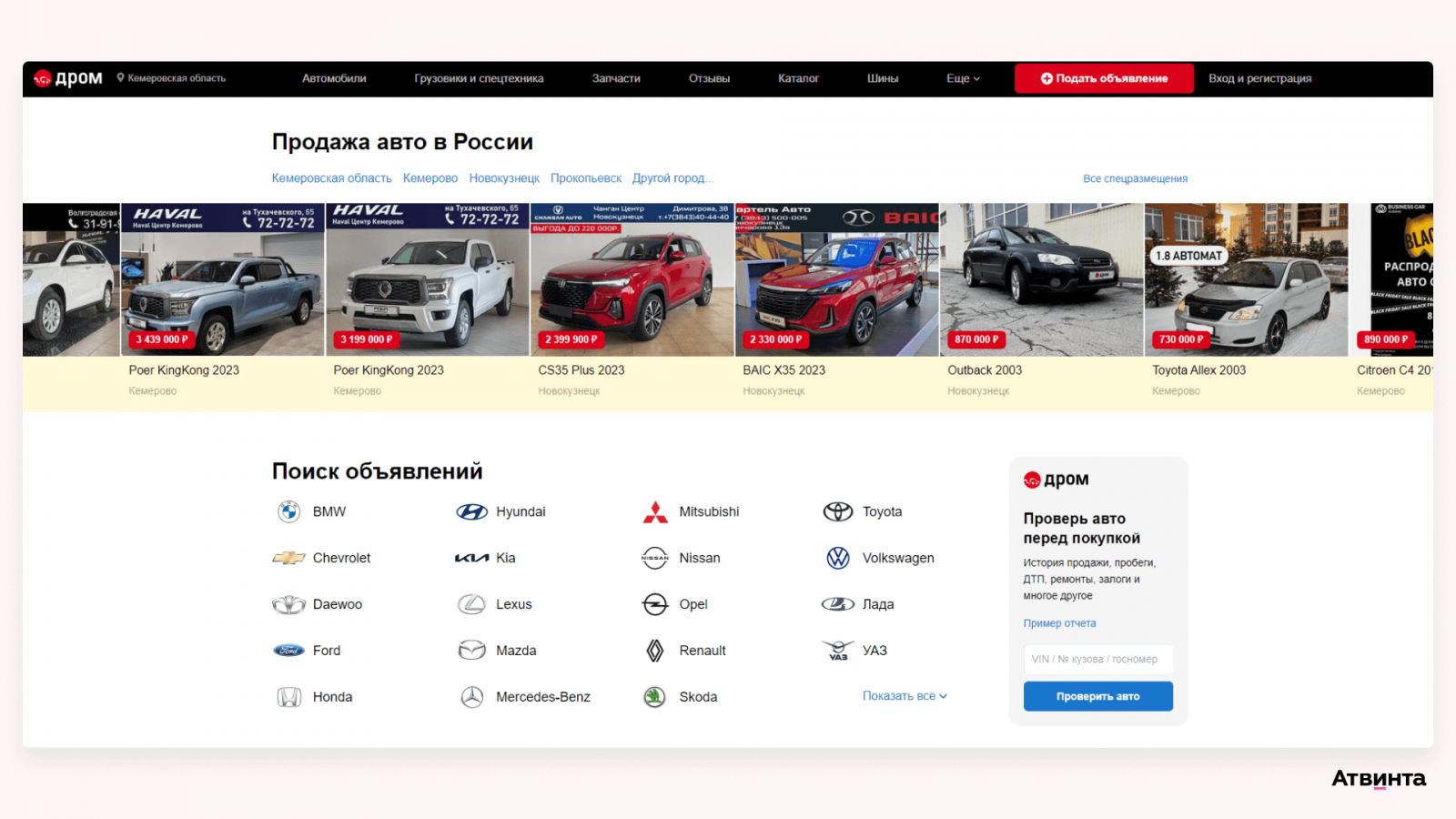Select the Прокопьевск city link

(586, 178)
